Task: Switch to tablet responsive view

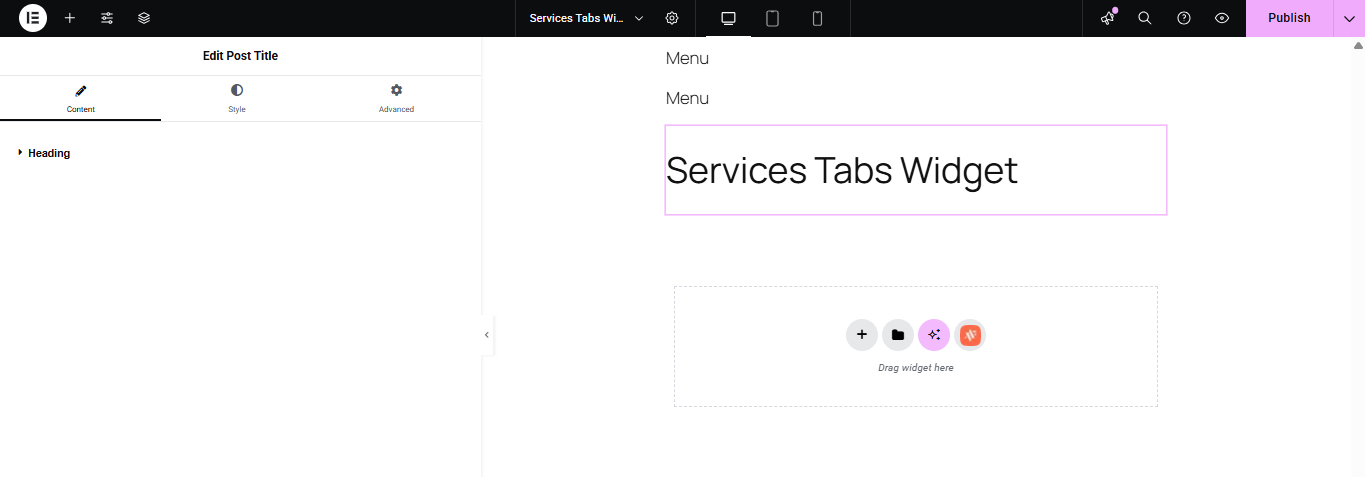Action: pos(772,18)
